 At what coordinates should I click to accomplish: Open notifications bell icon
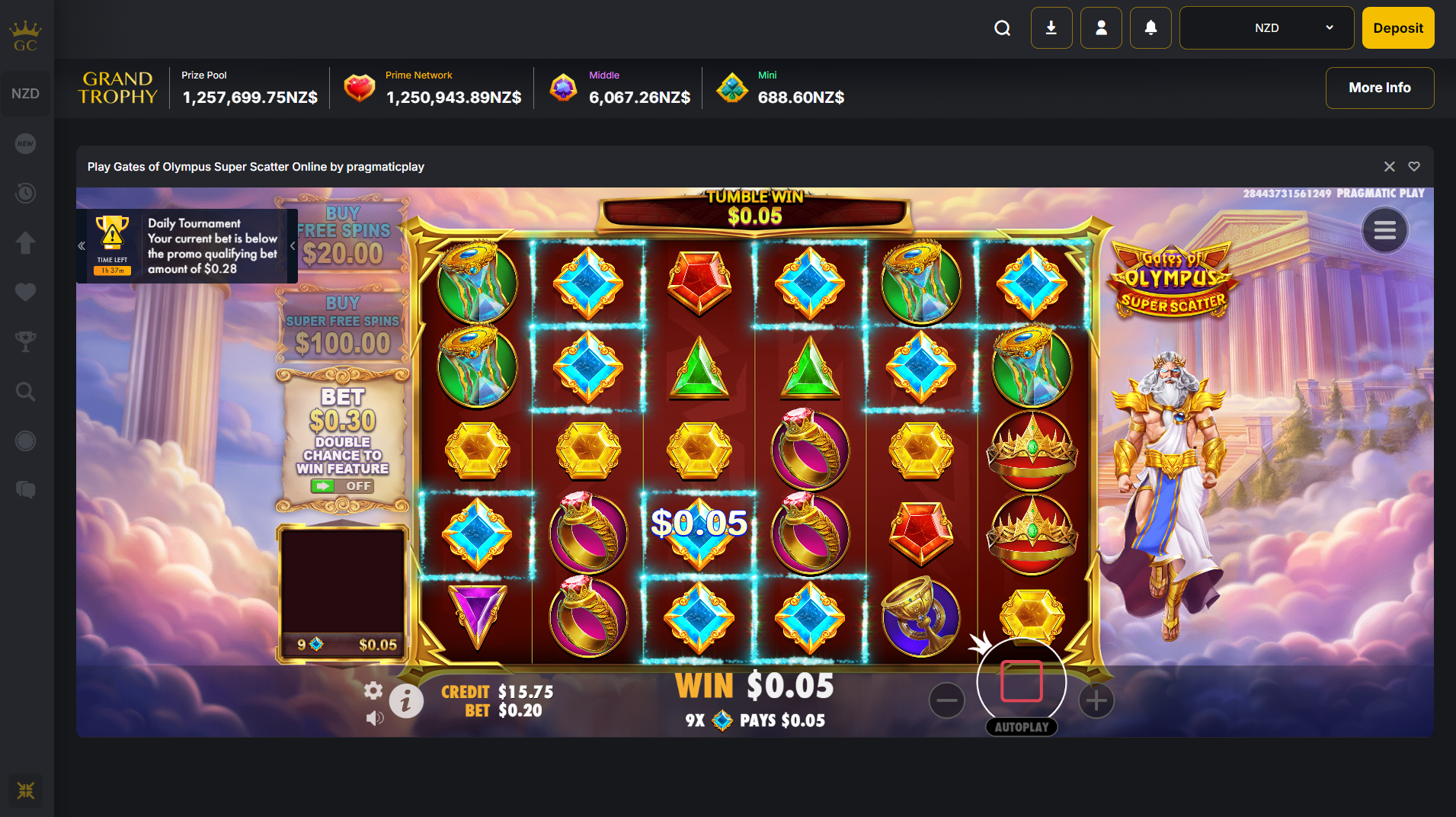tap(1150, 28)
